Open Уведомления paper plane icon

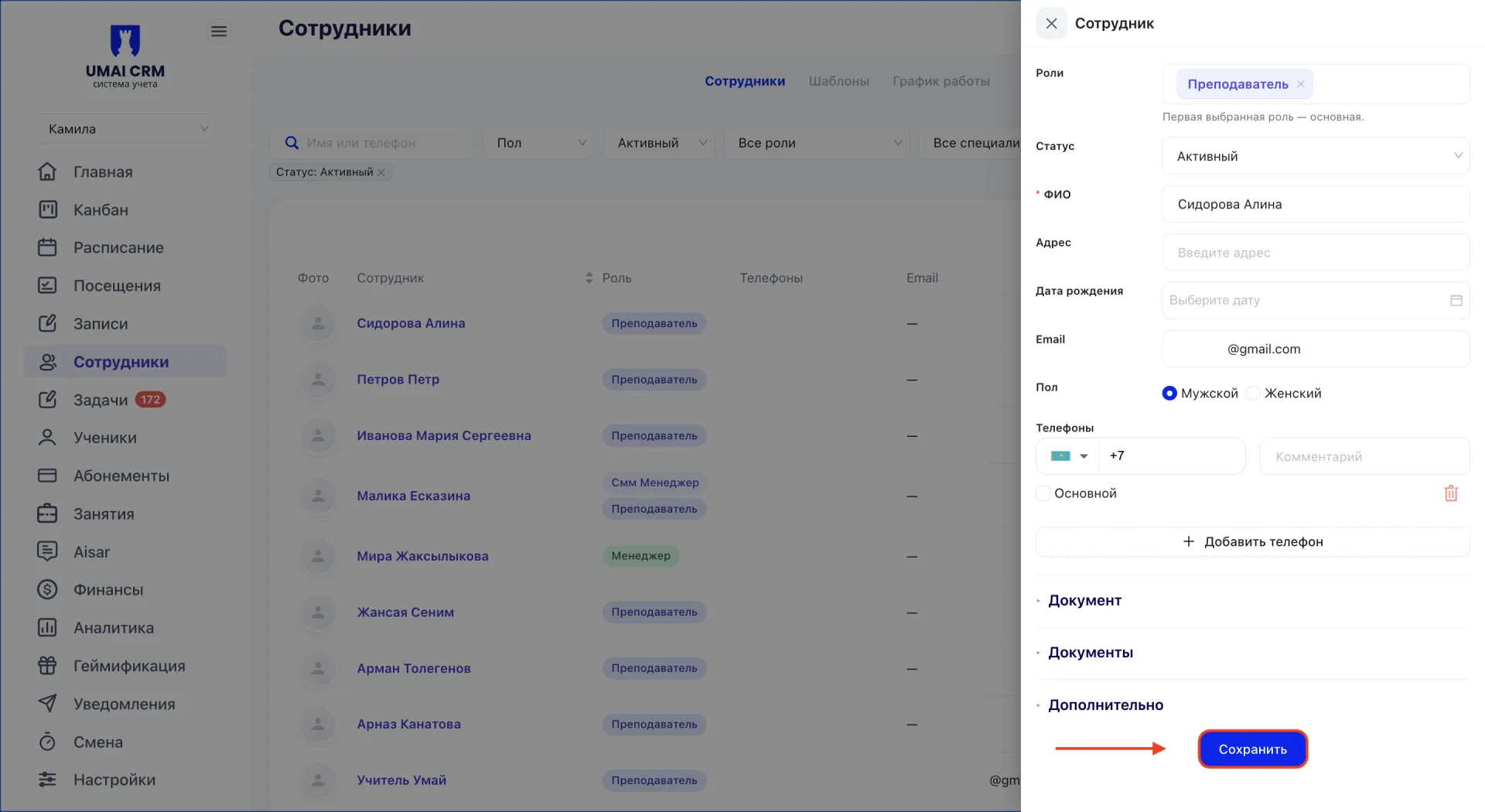[47, 704]
